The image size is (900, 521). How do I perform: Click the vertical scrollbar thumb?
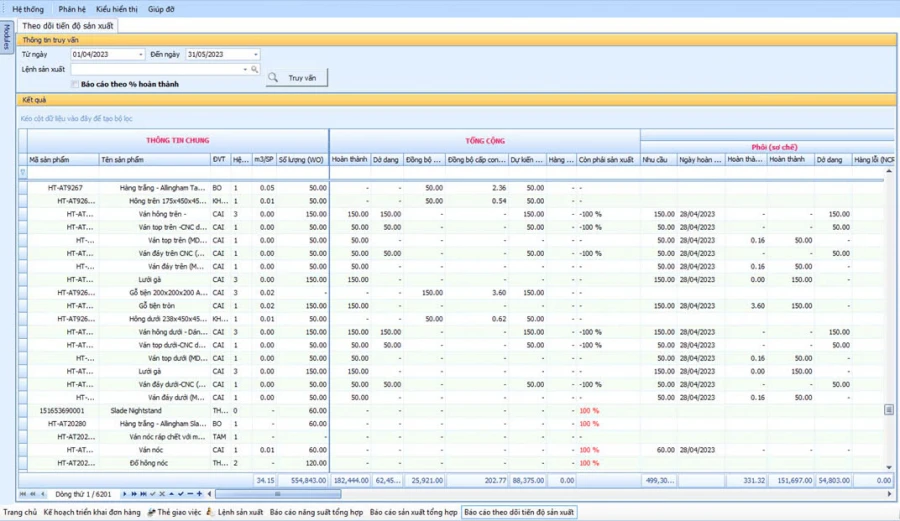tap(889, 410)
